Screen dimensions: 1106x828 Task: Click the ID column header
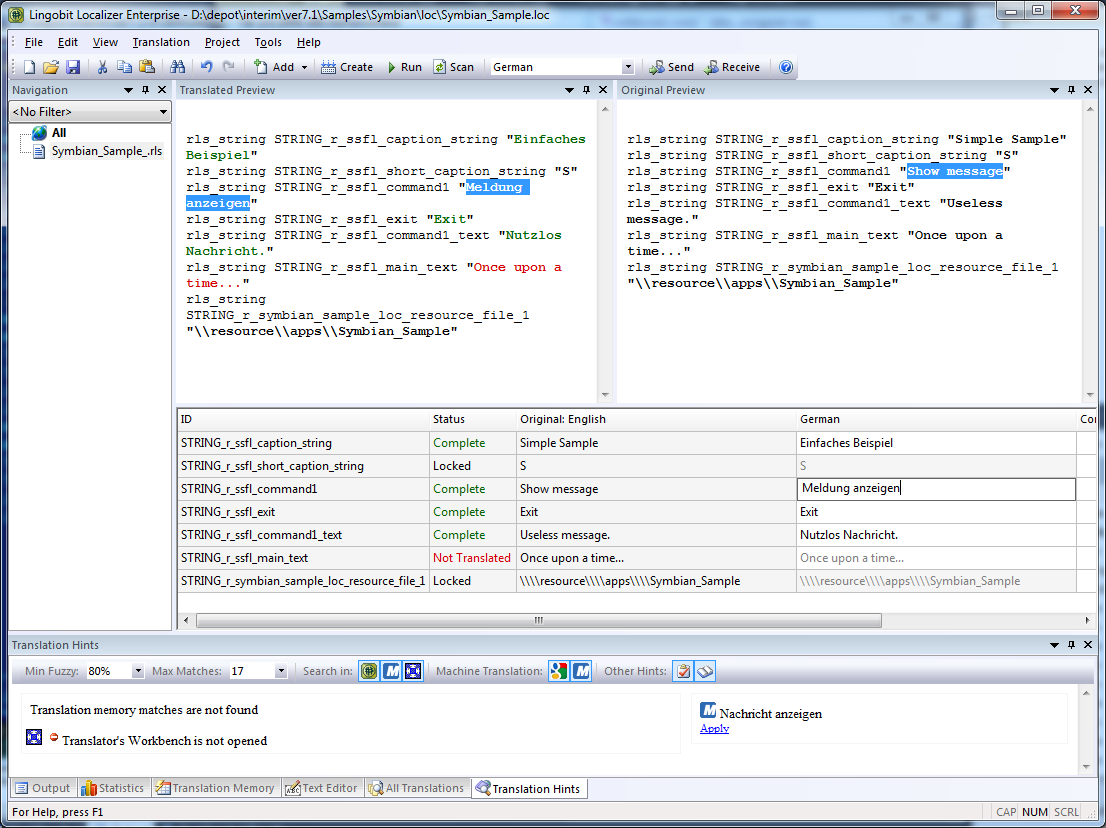point(303,420)
